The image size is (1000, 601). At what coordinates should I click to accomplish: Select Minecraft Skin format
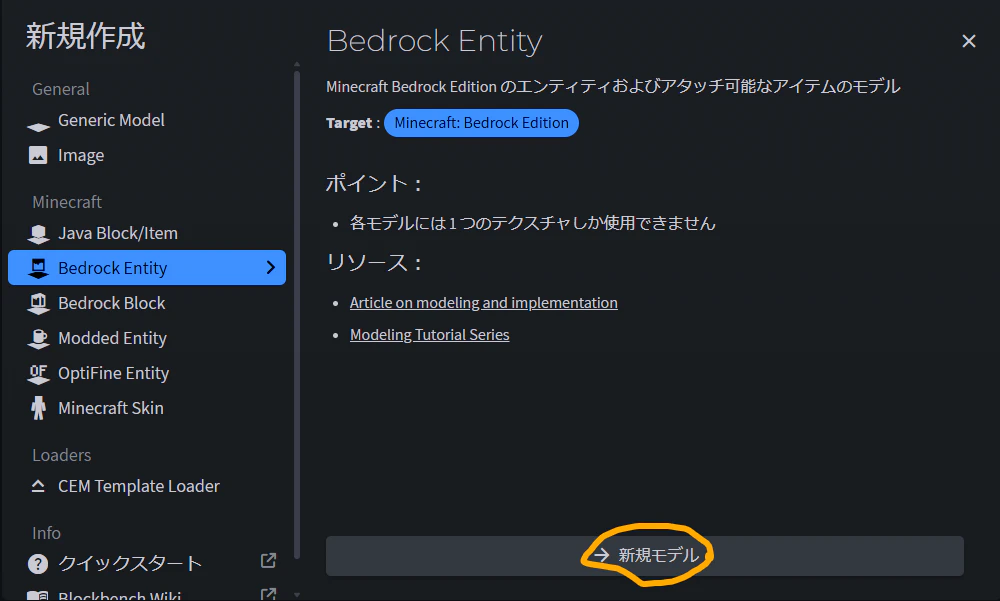pyautogui.click(x=147, y=408)
